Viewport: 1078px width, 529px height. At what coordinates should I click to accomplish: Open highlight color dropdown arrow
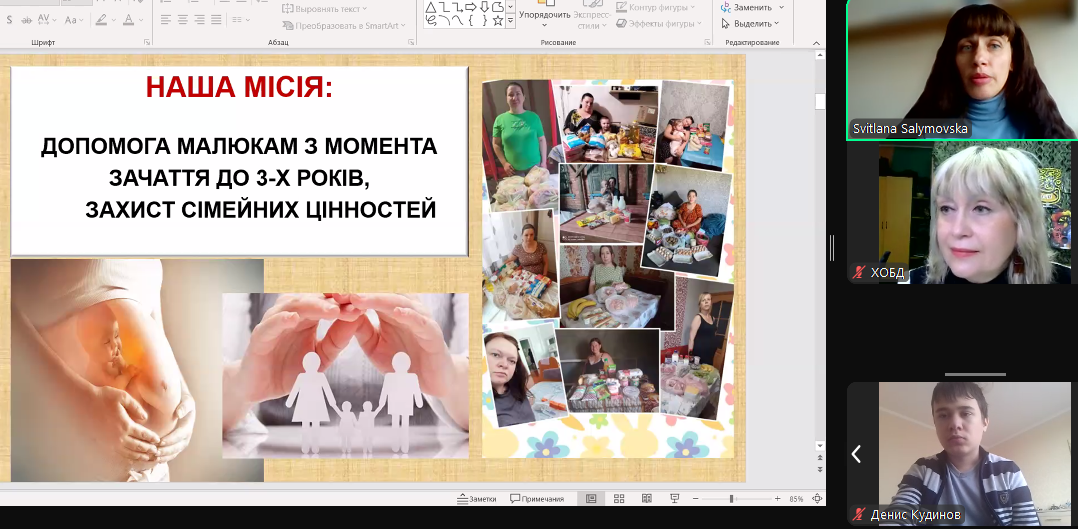tap(113, 20)
